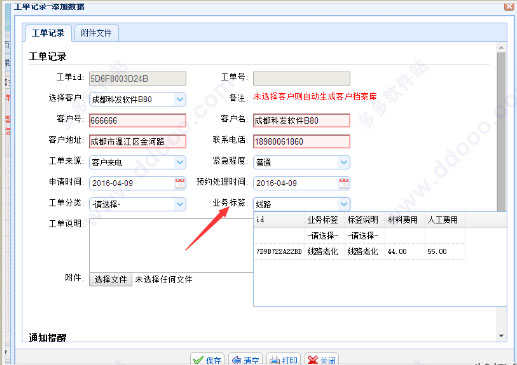Click the 联系电话 input field
This screenshot has width=517, height=365.
pyautogui.click(x=302, y=141)
